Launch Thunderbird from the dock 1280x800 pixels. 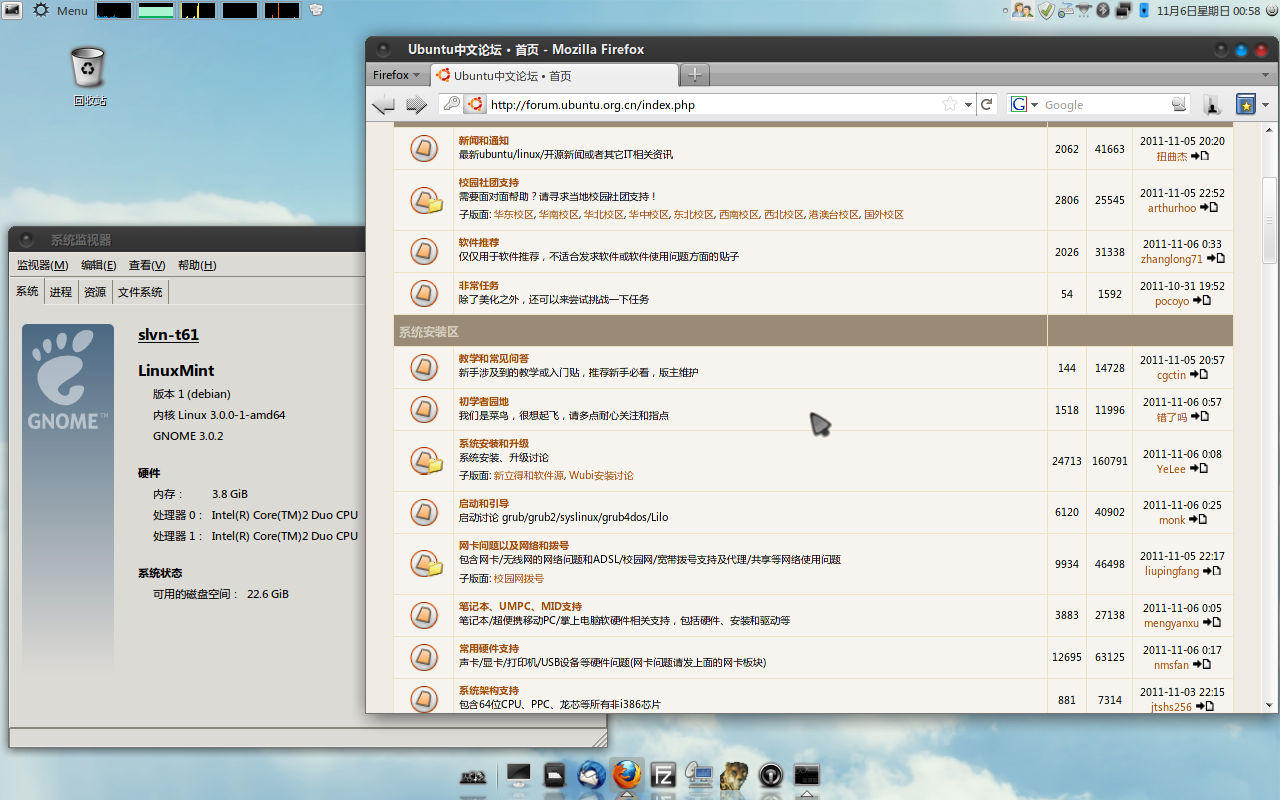pyautogui.click(x=591, y=774)
